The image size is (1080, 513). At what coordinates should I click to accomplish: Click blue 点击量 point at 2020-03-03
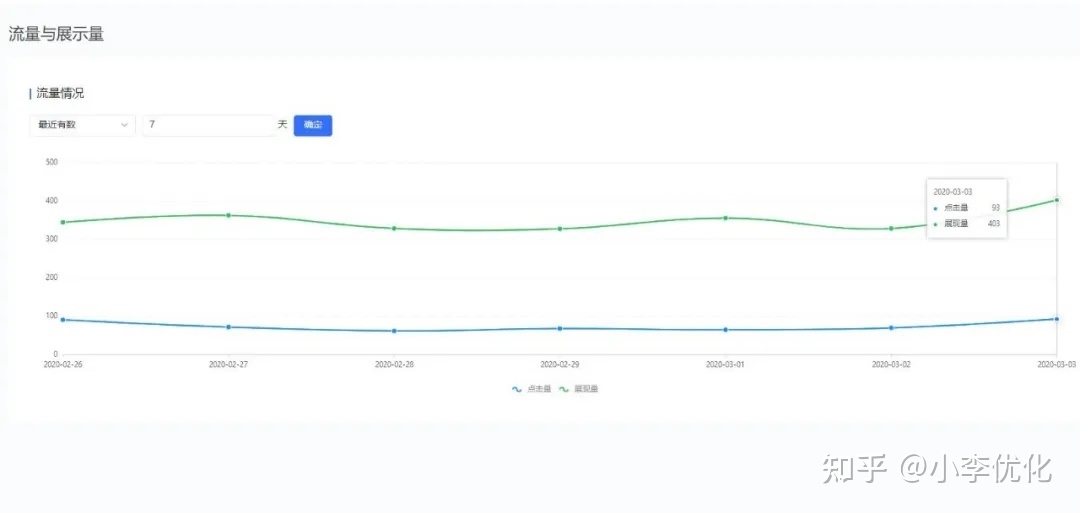click(x=1056, y=319)
